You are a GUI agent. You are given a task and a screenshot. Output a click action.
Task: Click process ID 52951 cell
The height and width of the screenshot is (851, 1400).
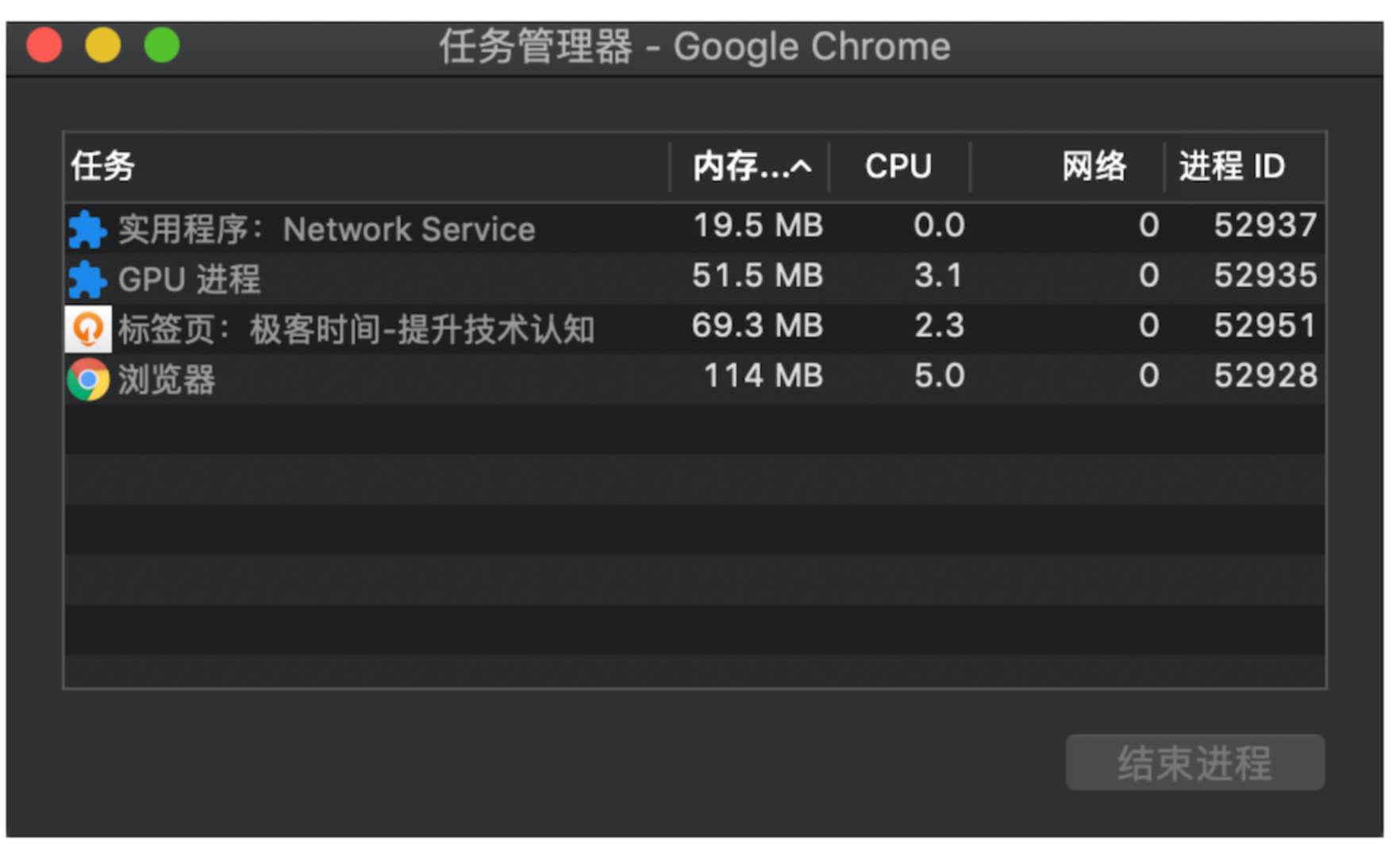pyautogui.click(x=1265, y=325)
